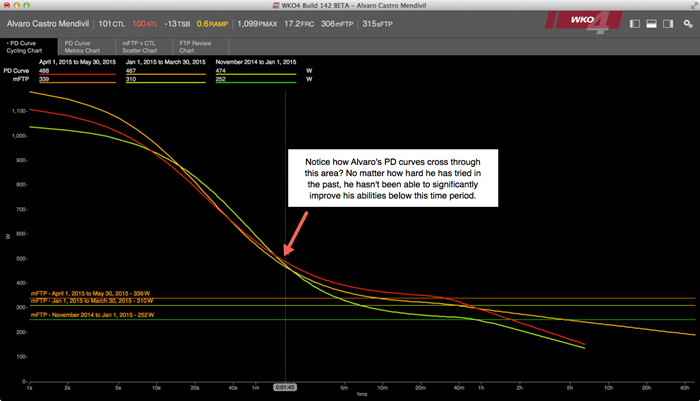Select the April 1, 2015 to May 30, 2015 range
Image resolution: width=700 pixels, height=401 pixels.
77,62
